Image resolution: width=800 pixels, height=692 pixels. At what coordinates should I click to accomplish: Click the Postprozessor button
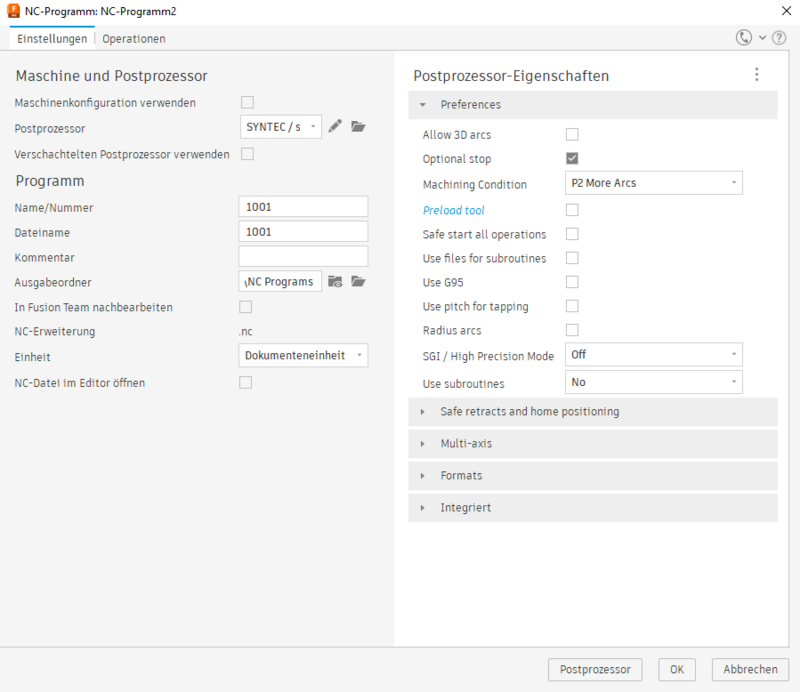click(x=595, y=669)
